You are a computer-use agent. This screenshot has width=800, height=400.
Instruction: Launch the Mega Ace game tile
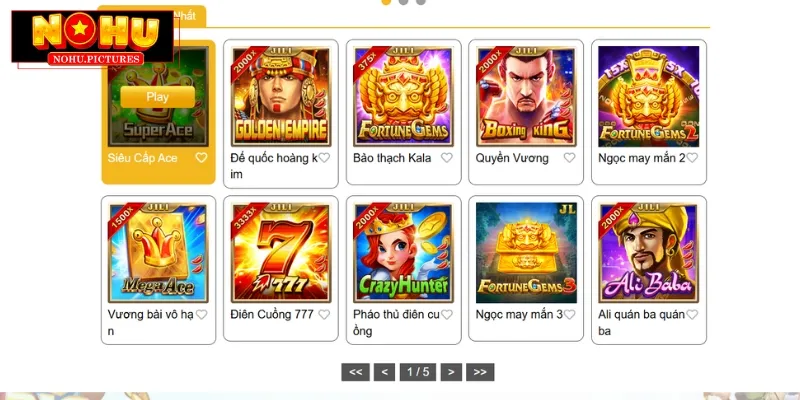tap(158, 253)
